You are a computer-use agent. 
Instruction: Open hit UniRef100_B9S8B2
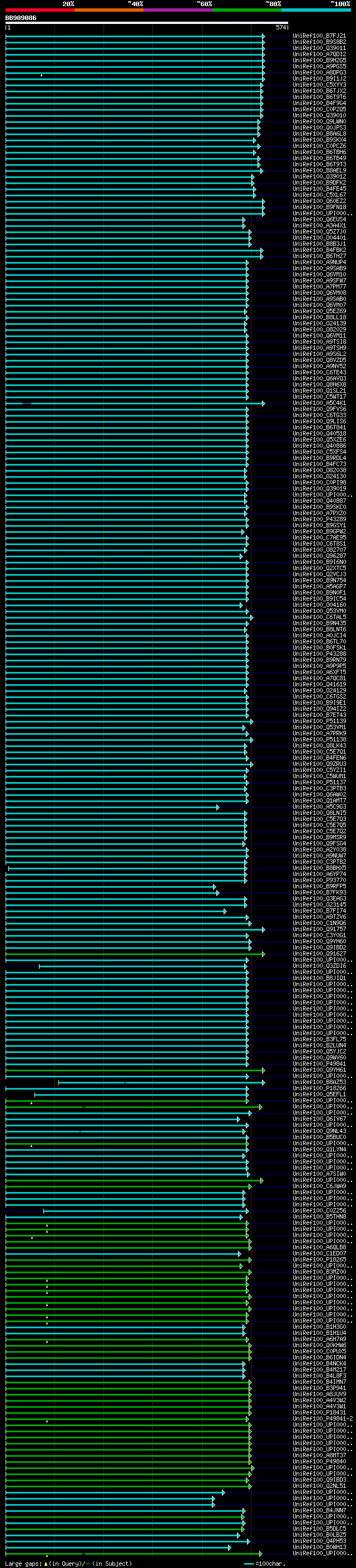pyautogui.click(x=319, y=42)
